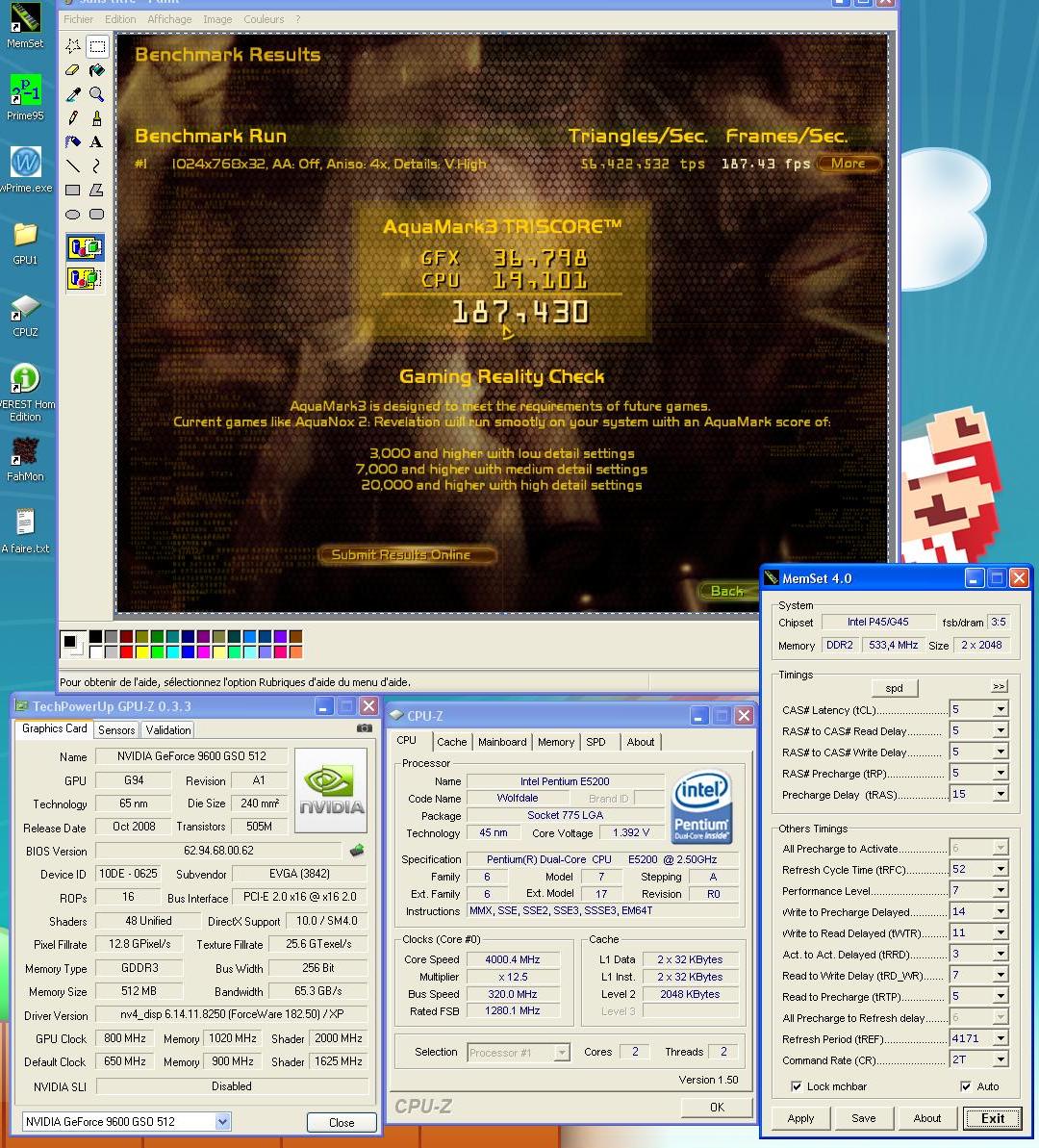Image resolution: width=1039 pixels, height=1148 pixels.
Task: Select the Text tool in Paint
Action: tap(96, 142)
